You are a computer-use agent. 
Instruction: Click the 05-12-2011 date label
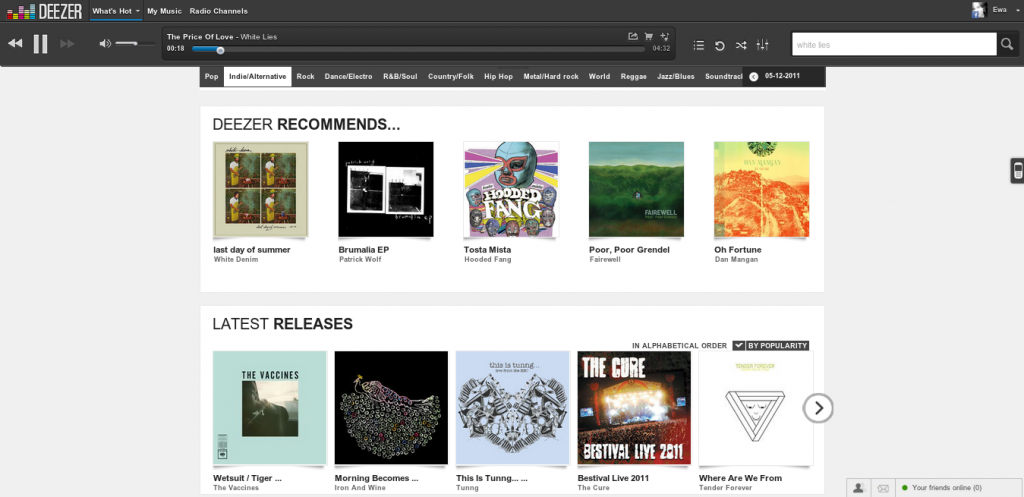pyautogui.click(x=783, y=76)
